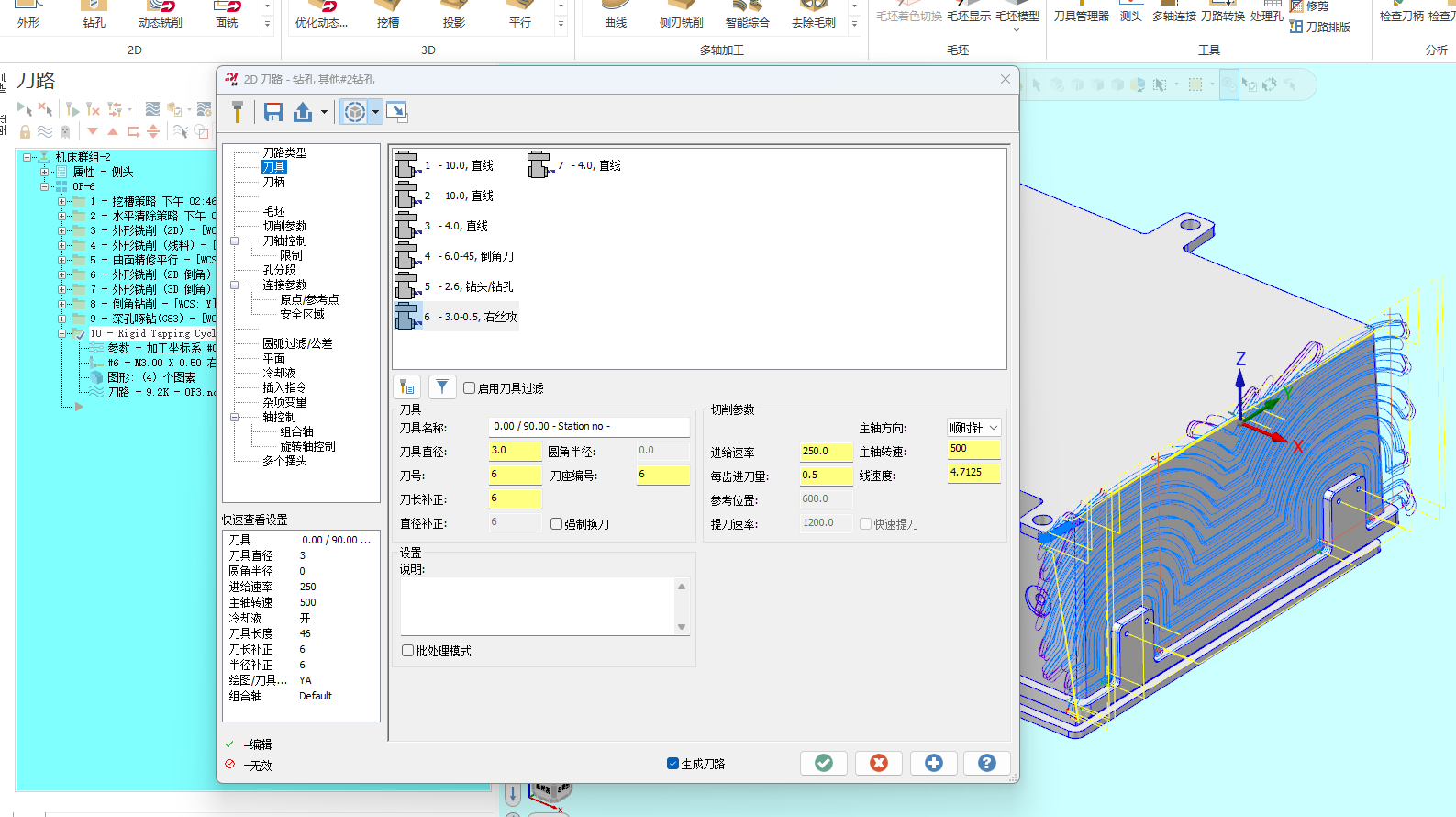
Task: Click the blue question mark help button
Action: tap(987, 764)
